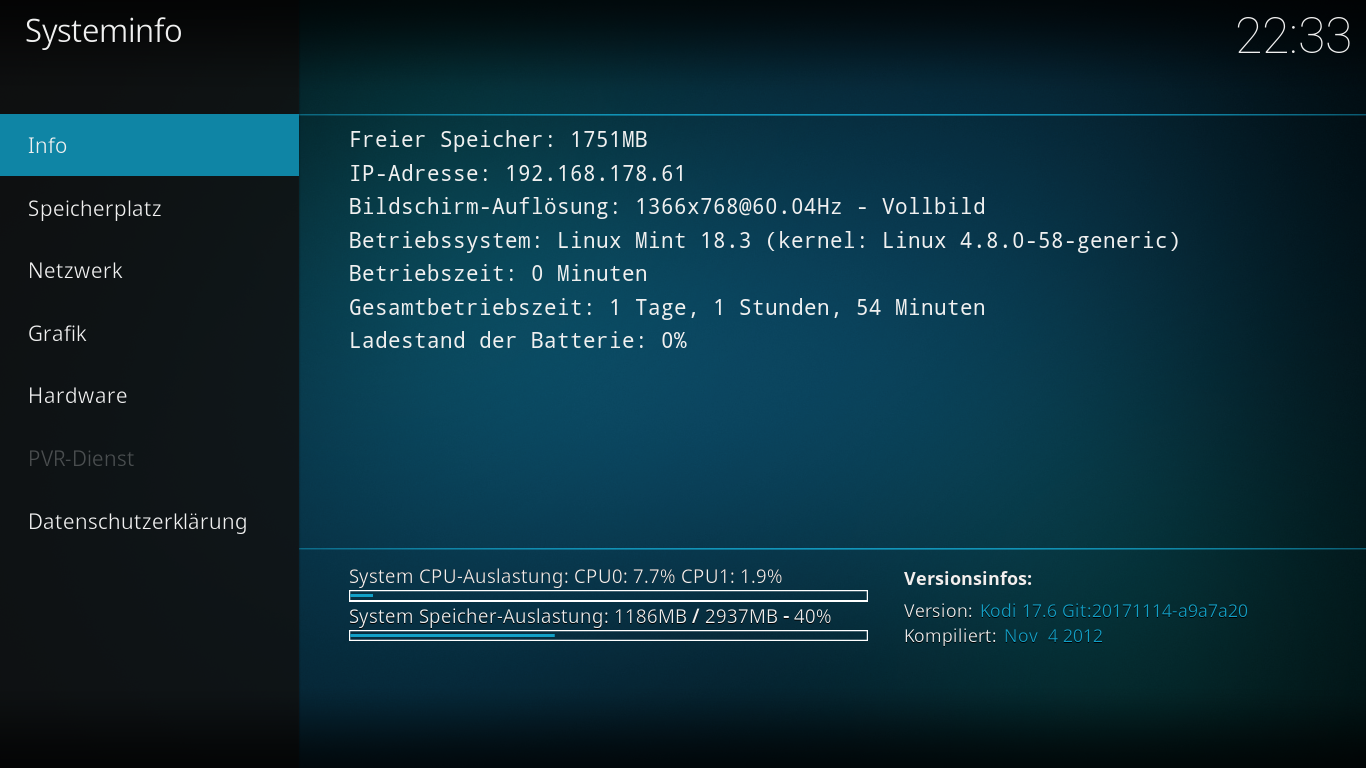
Task: Open the Datenschutzerklärung page
Action: (x=149, y=521)
